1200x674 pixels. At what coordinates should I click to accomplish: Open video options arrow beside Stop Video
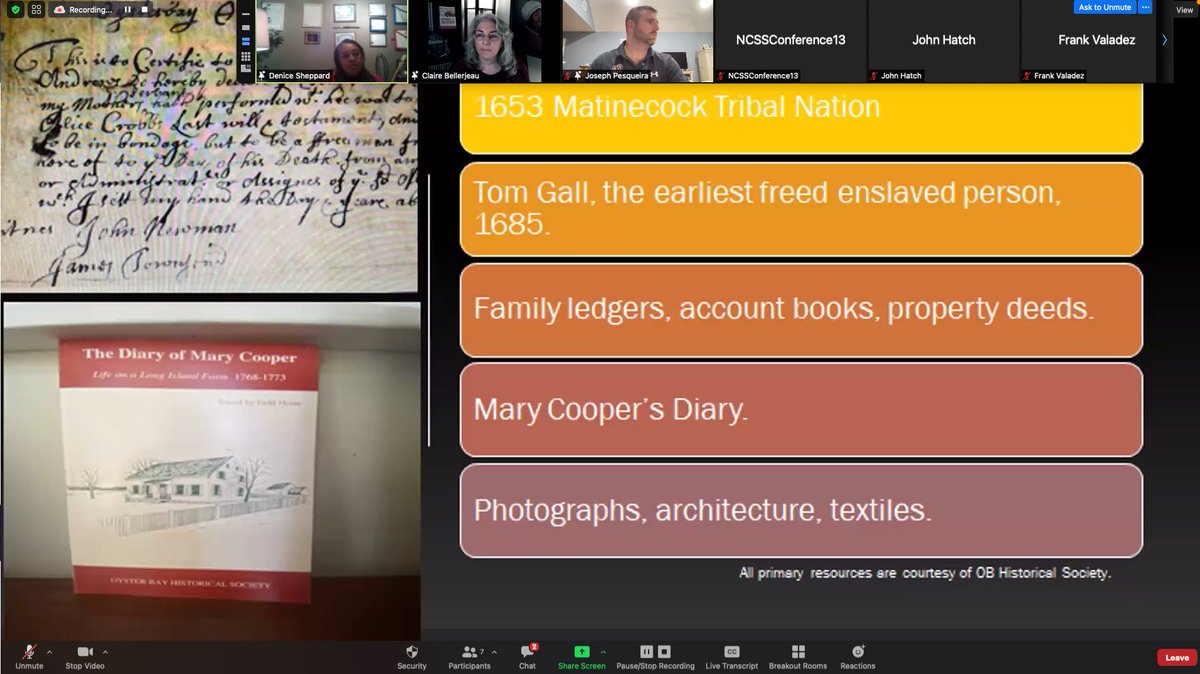pyautogui.click(x=105, y=651)
